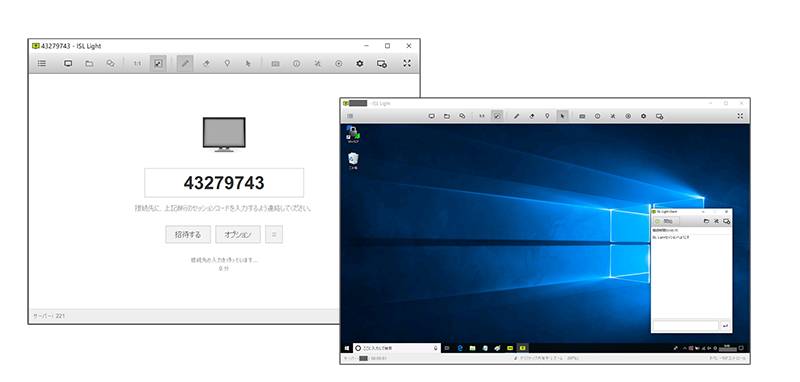This screenshot has width=800, height=382.
Task: Click session code field 43279743
Action: (x=224, y=183)
